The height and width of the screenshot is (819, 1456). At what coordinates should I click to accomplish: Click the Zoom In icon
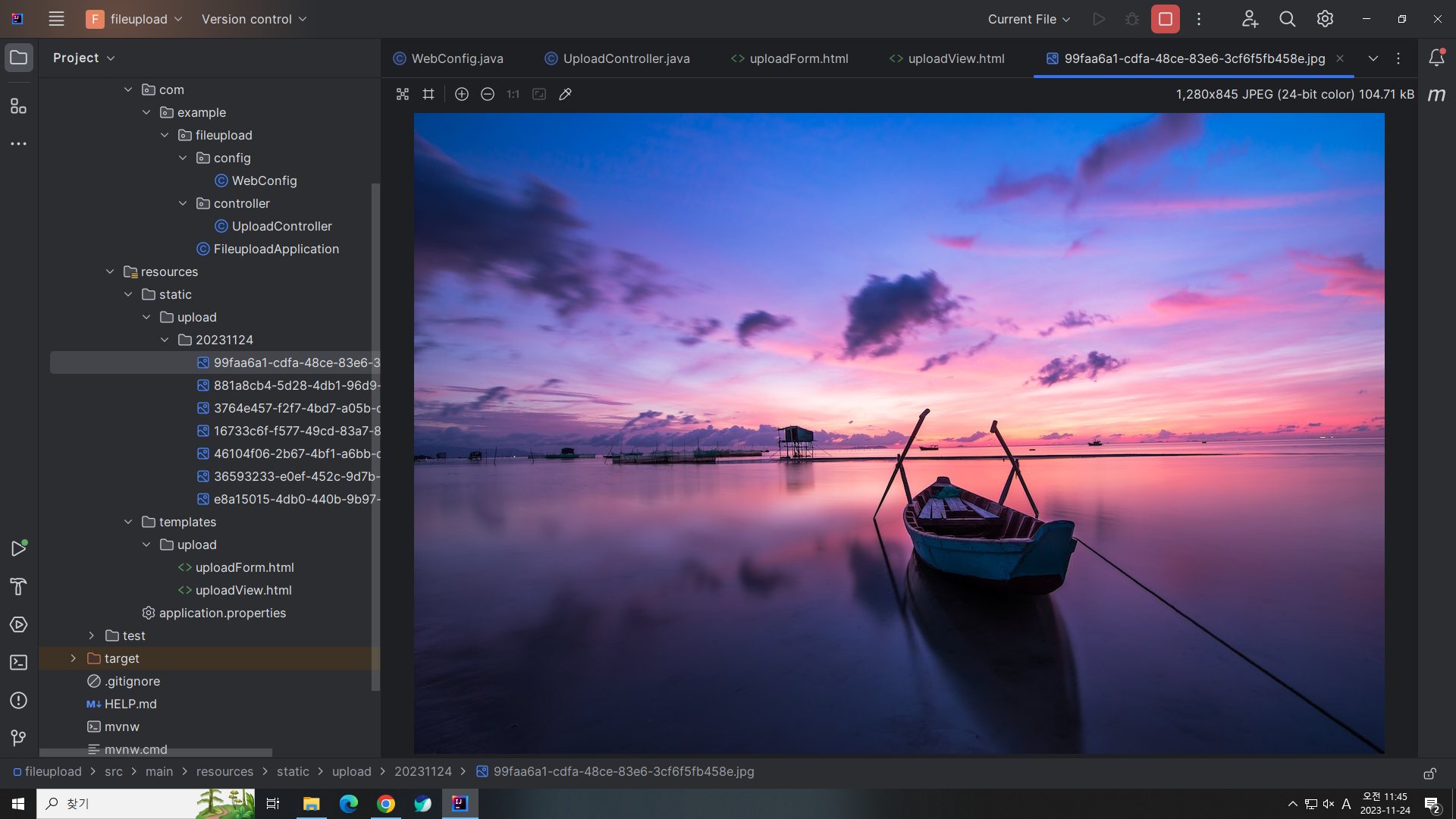(x=461, y=94)
